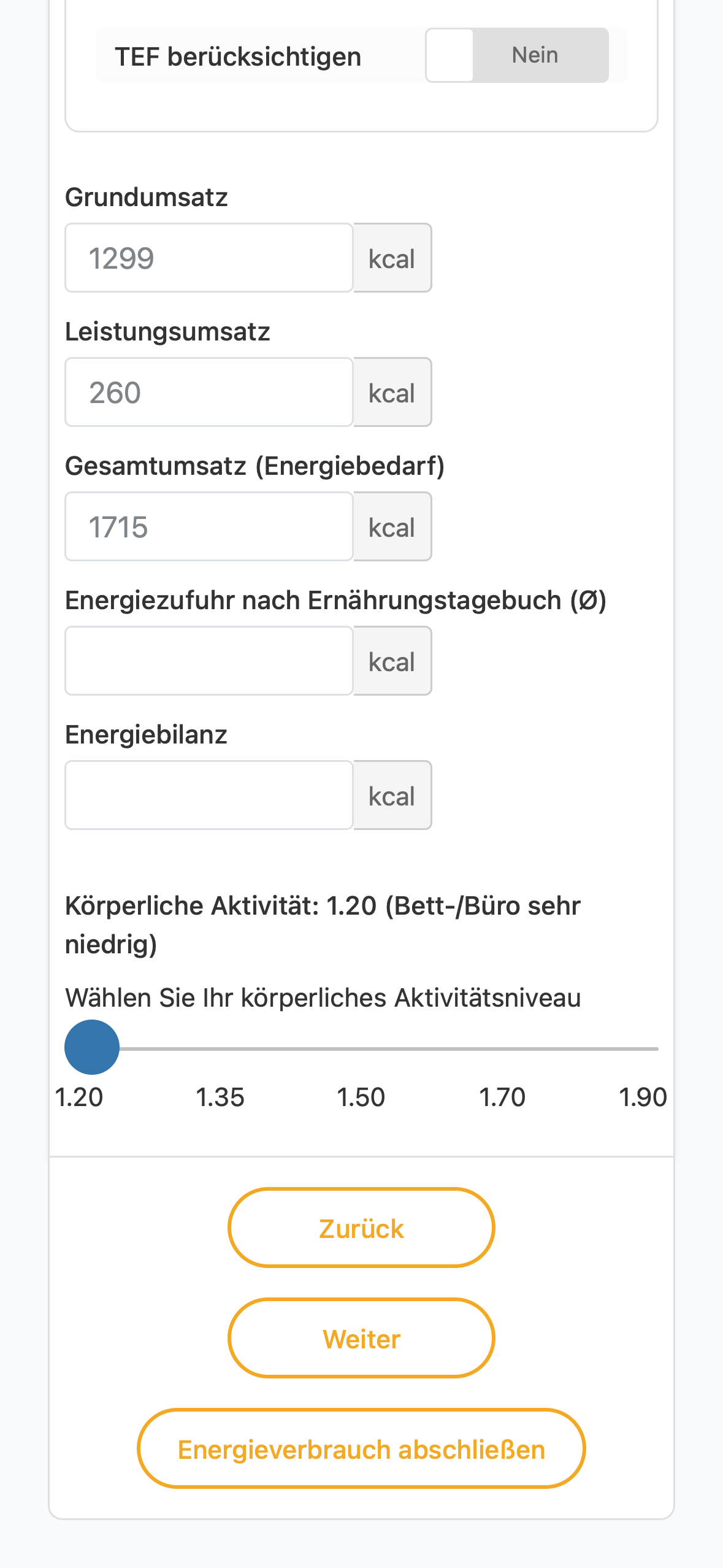Click Energieverbrauch abschließen button
The width and height of the screenshot is (723, 1568).
[x=361, y=1448]
